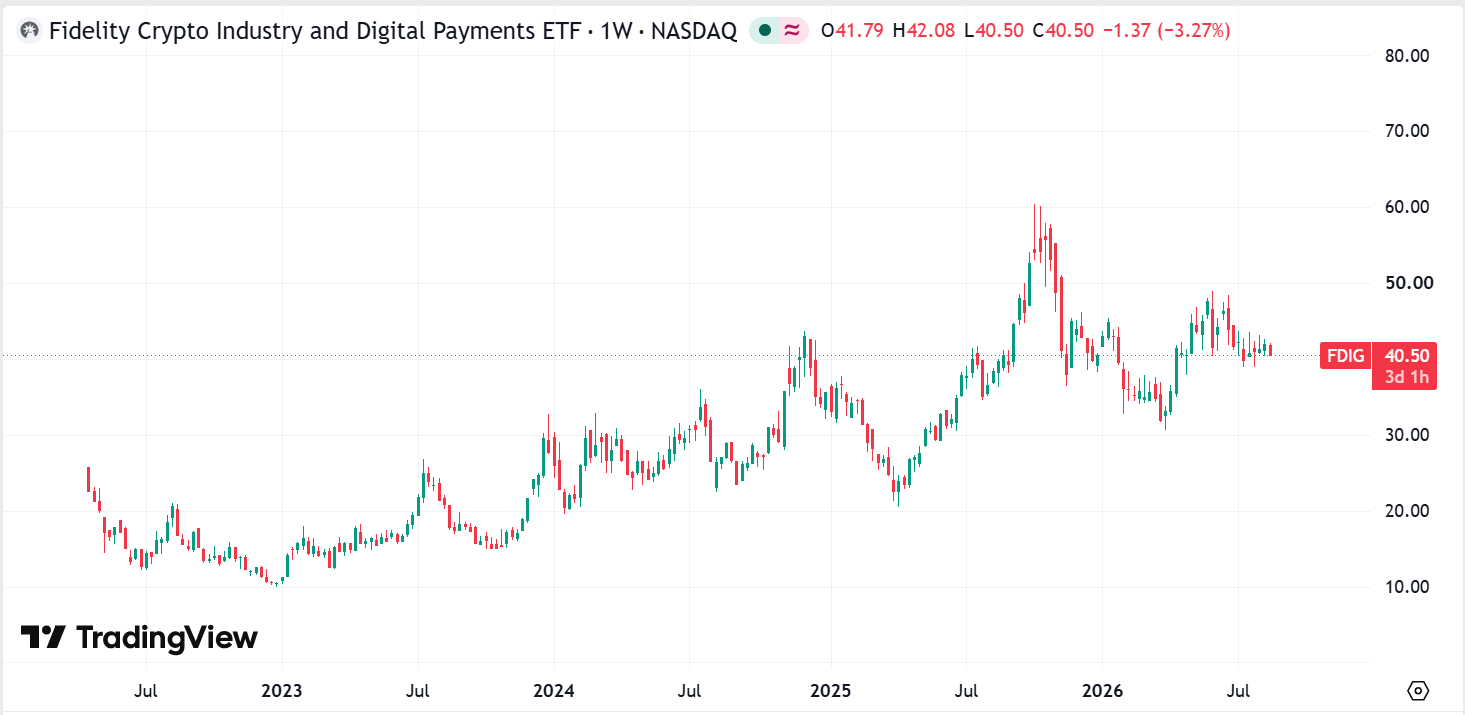Click the 3d 1h countdown label

click(x=1405, y=377)
